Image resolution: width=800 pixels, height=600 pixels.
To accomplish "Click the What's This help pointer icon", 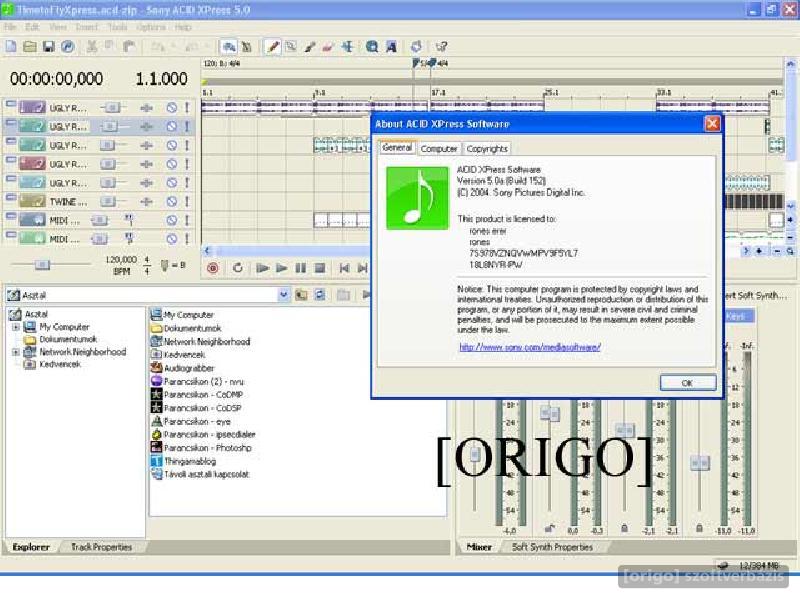I will (x=441, y=47).
